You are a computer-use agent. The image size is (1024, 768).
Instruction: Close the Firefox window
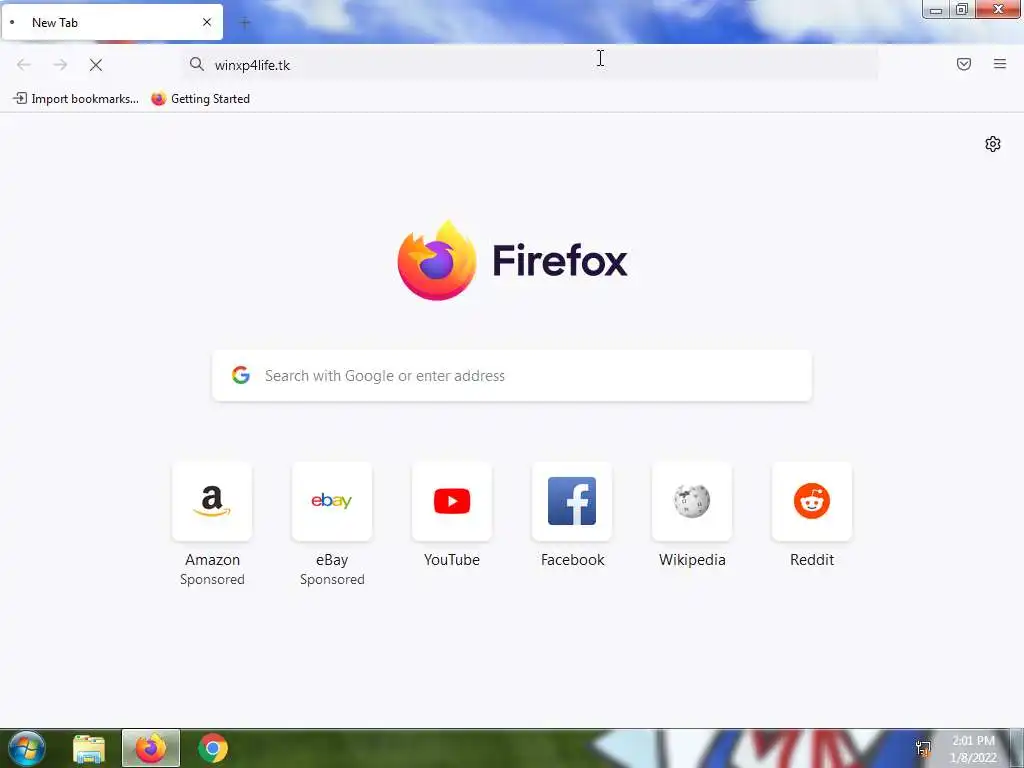coord(998,10)
